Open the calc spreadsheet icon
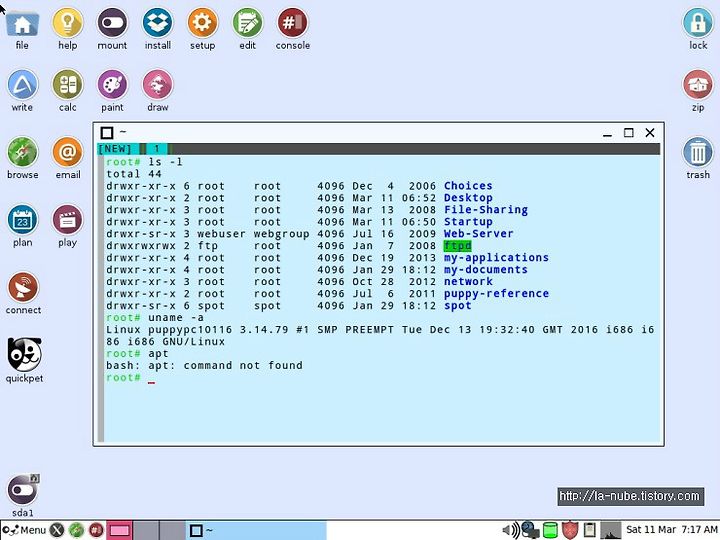 tap(68, 85)
